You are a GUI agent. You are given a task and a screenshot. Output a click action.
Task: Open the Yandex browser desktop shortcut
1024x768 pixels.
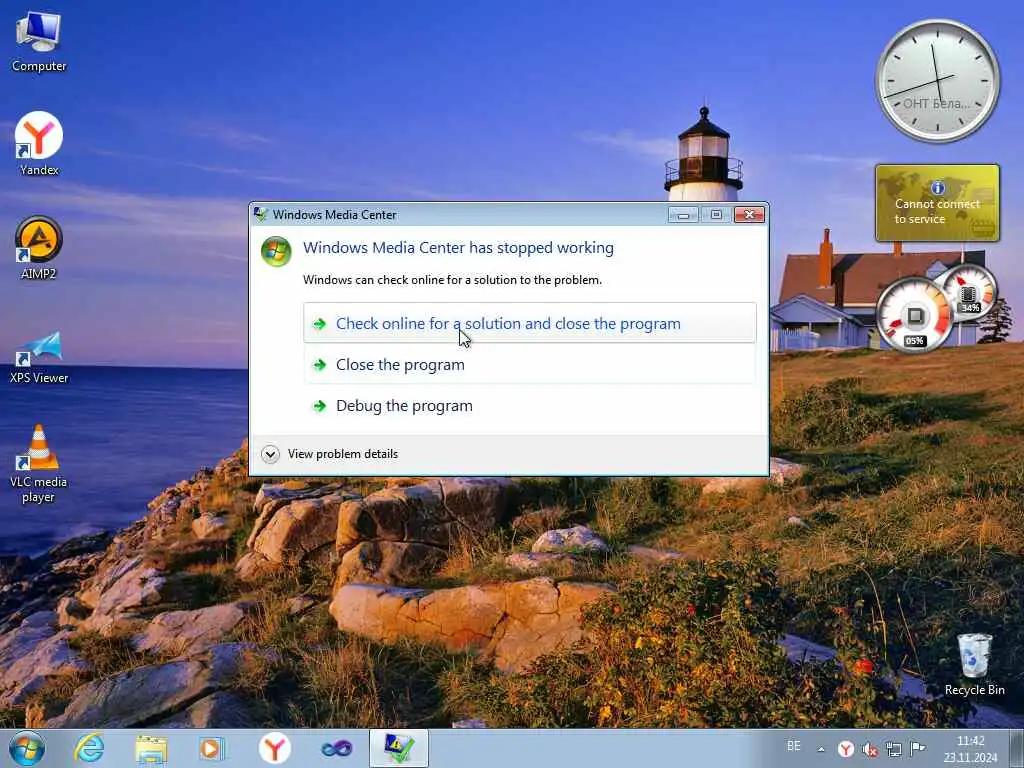point(39,144)
